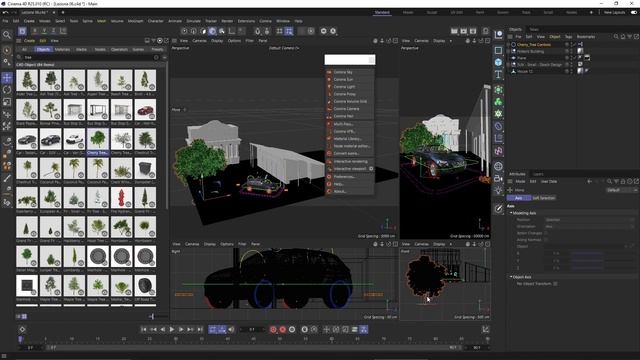Choose About from the Corona menu
640x360 pixels.
(x=350, y=191)
